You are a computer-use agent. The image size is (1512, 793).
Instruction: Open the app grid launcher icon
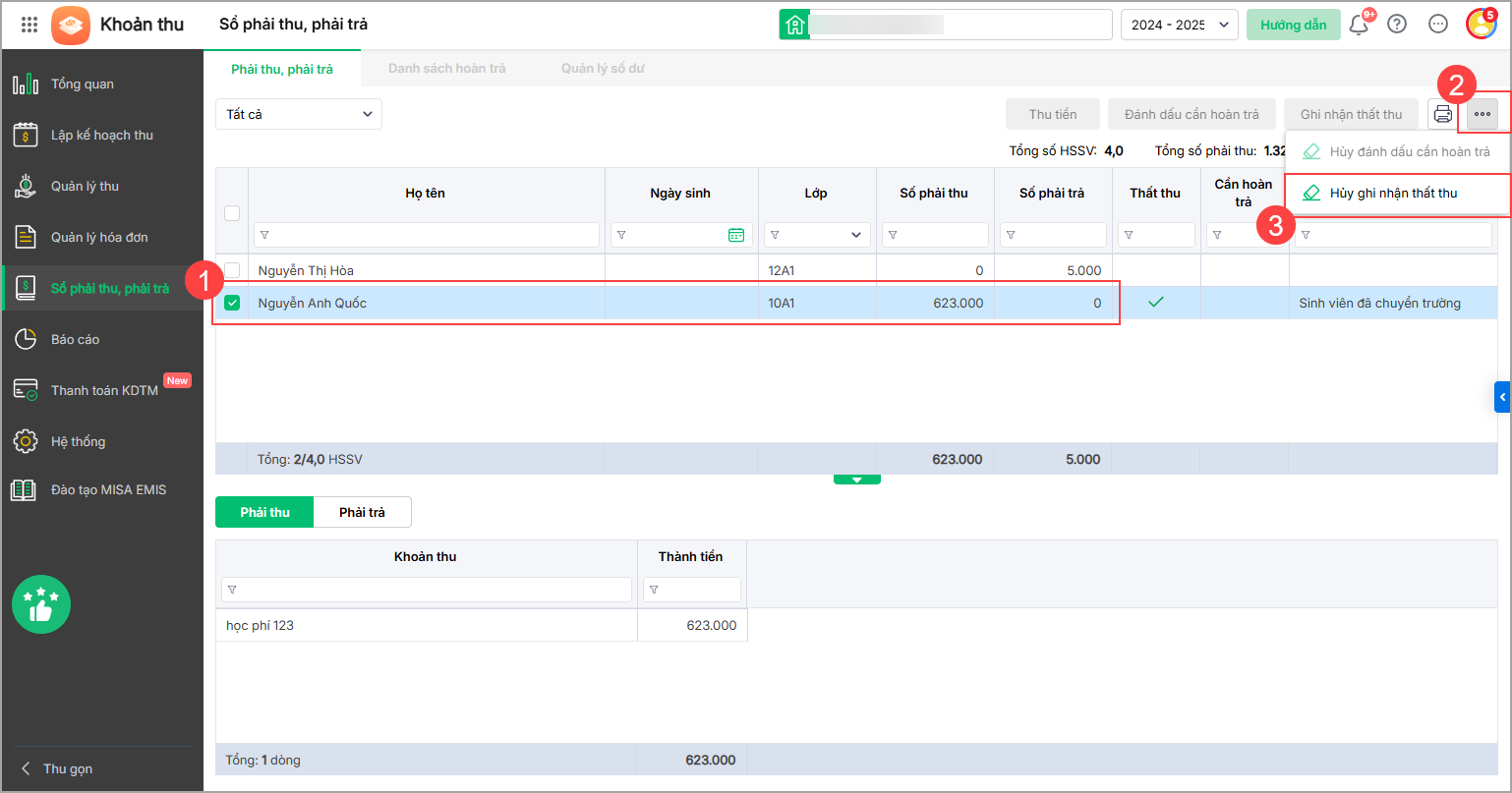29,25
